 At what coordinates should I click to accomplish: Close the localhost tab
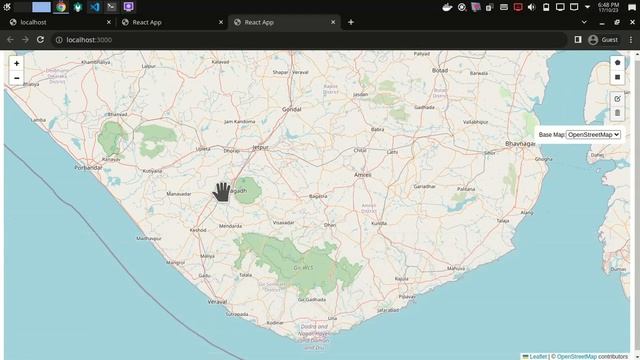coord(109,22)
